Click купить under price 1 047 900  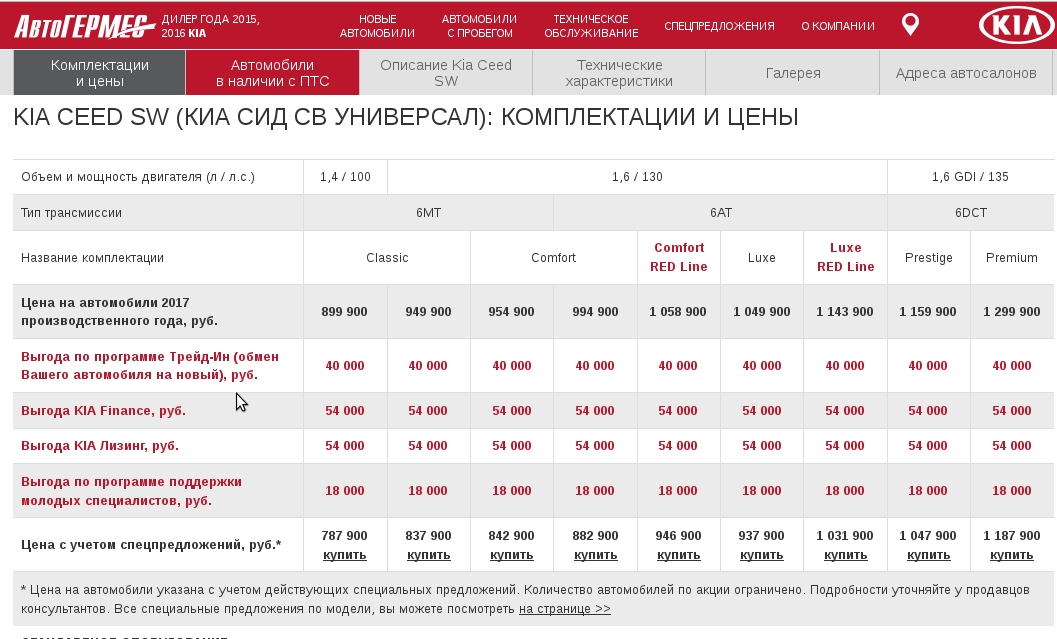tap(928, 555)
